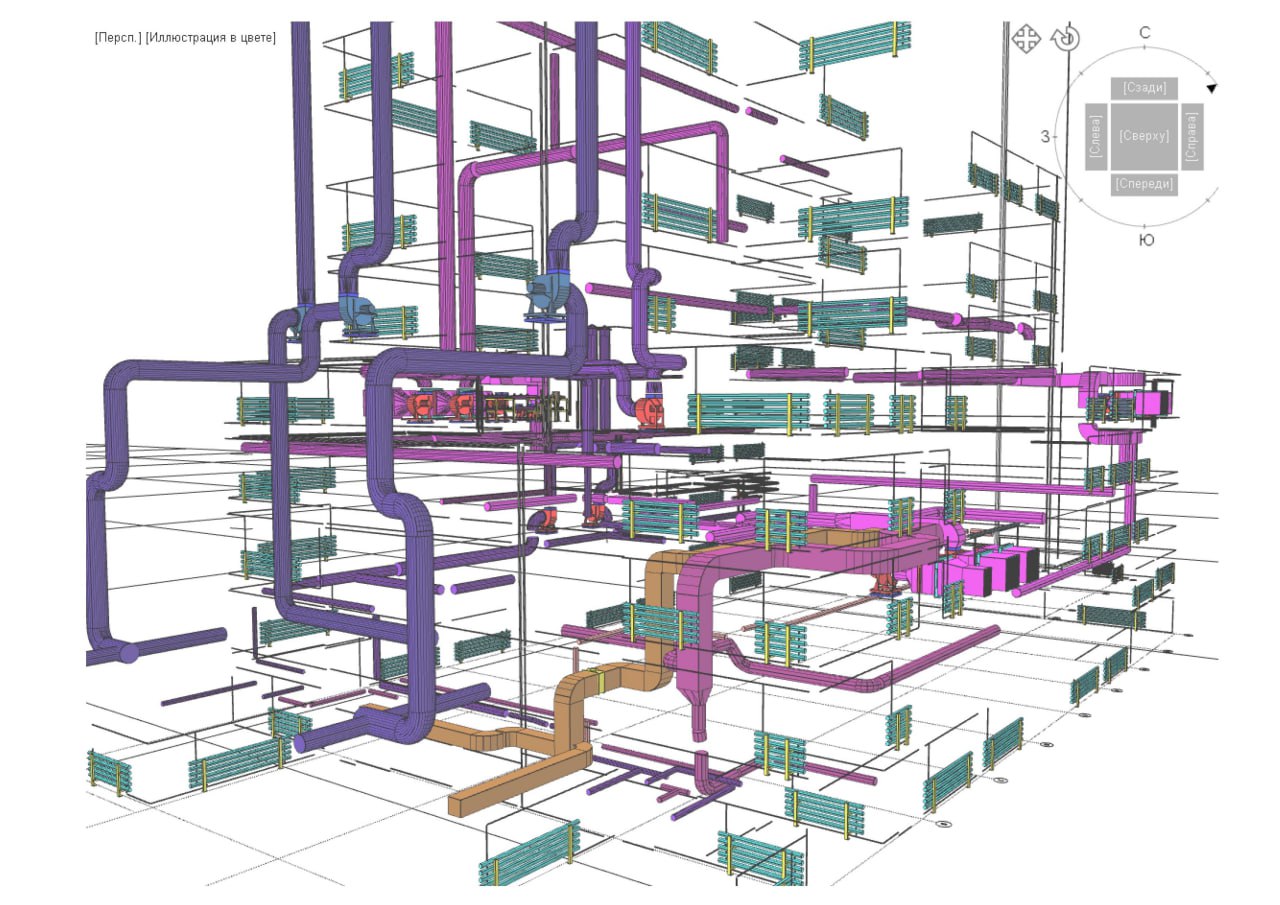Click the С north compass label

[x=1145, y=33]
